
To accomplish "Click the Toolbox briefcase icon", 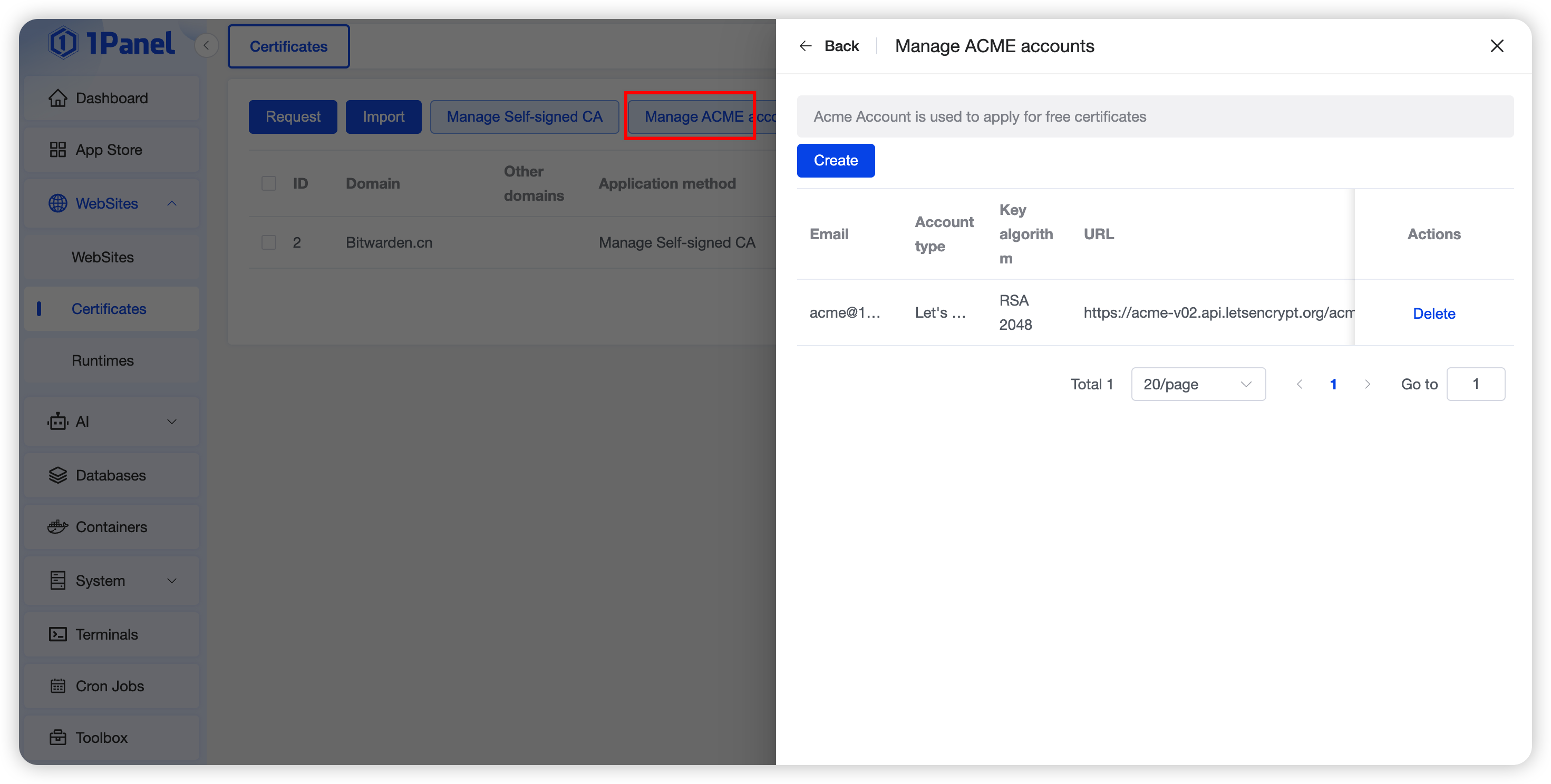I will click(x=58, y=738).
